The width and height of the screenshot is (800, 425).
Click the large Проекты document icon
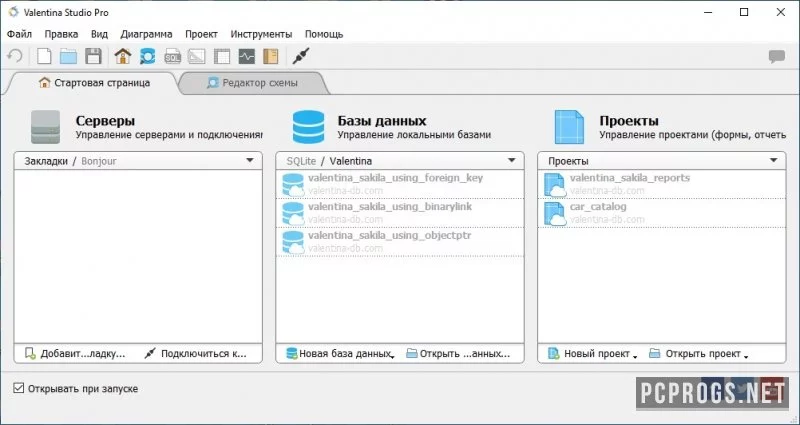coord(569,127)
